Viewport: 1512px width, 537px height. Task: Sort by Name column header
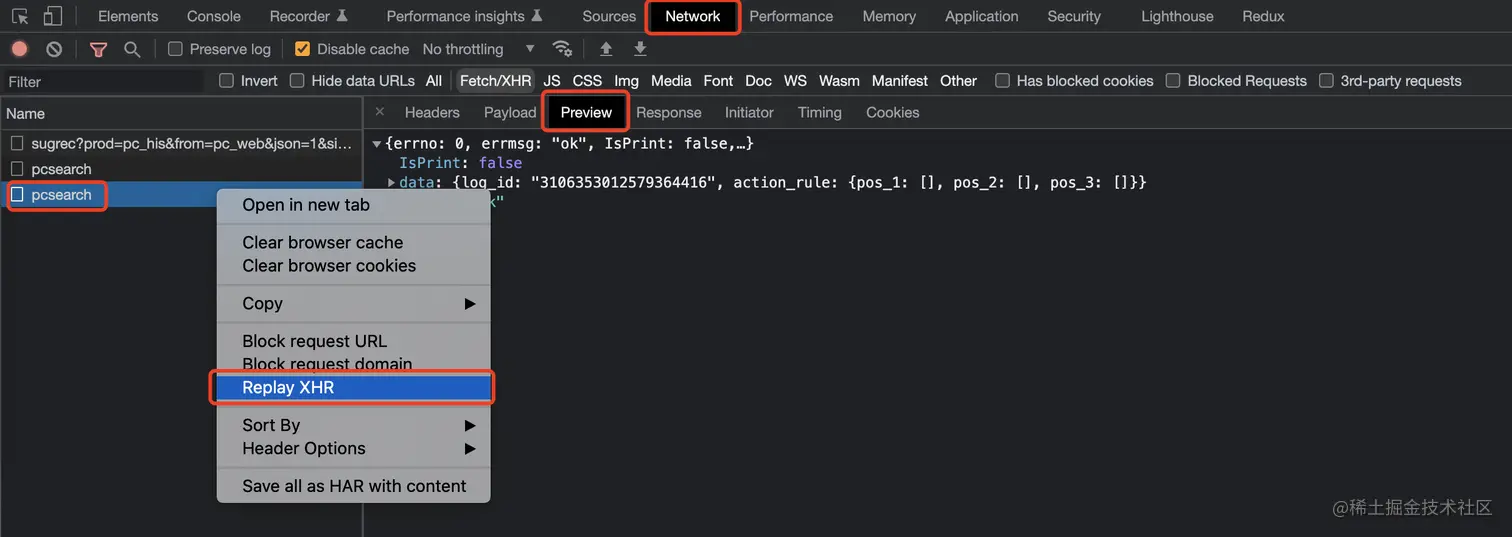[x=181, y=113]
